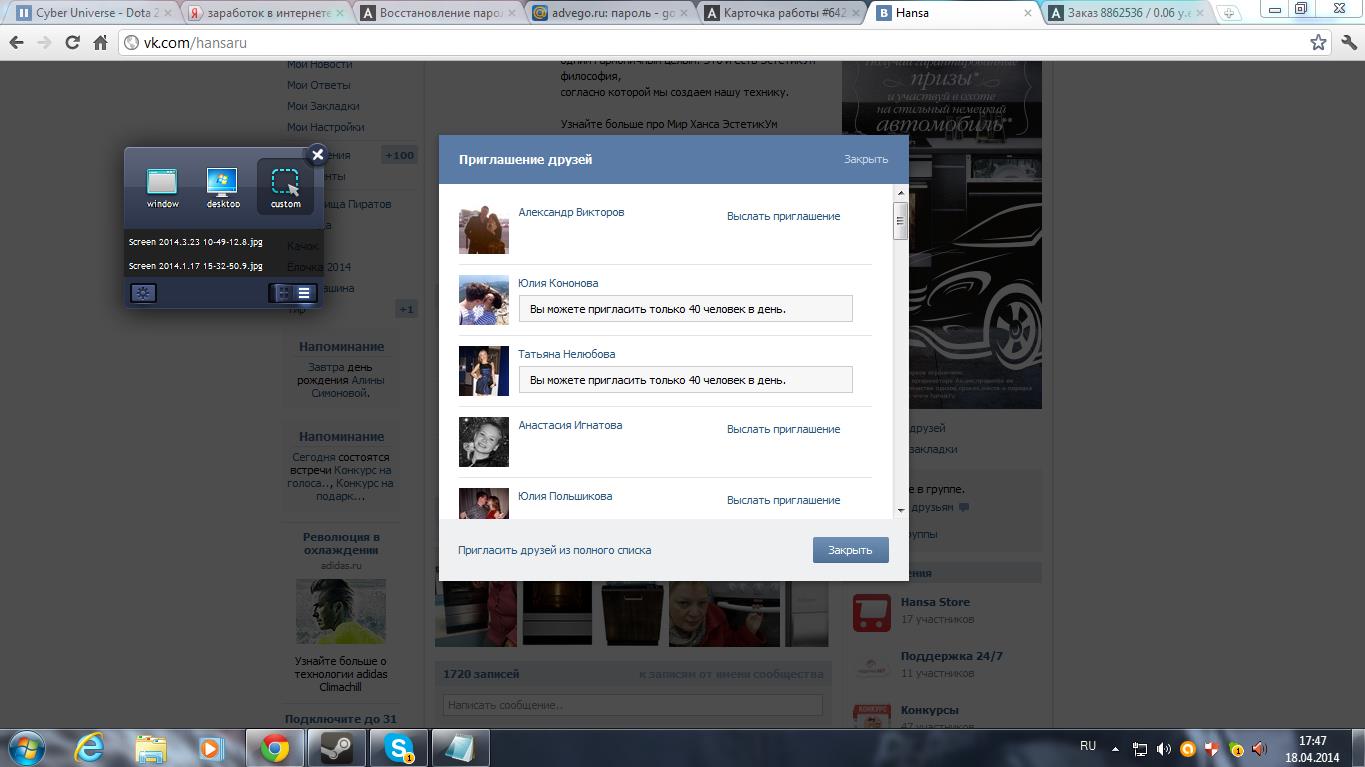Click Юлия Кононова avatar photo

pos(483,300)
